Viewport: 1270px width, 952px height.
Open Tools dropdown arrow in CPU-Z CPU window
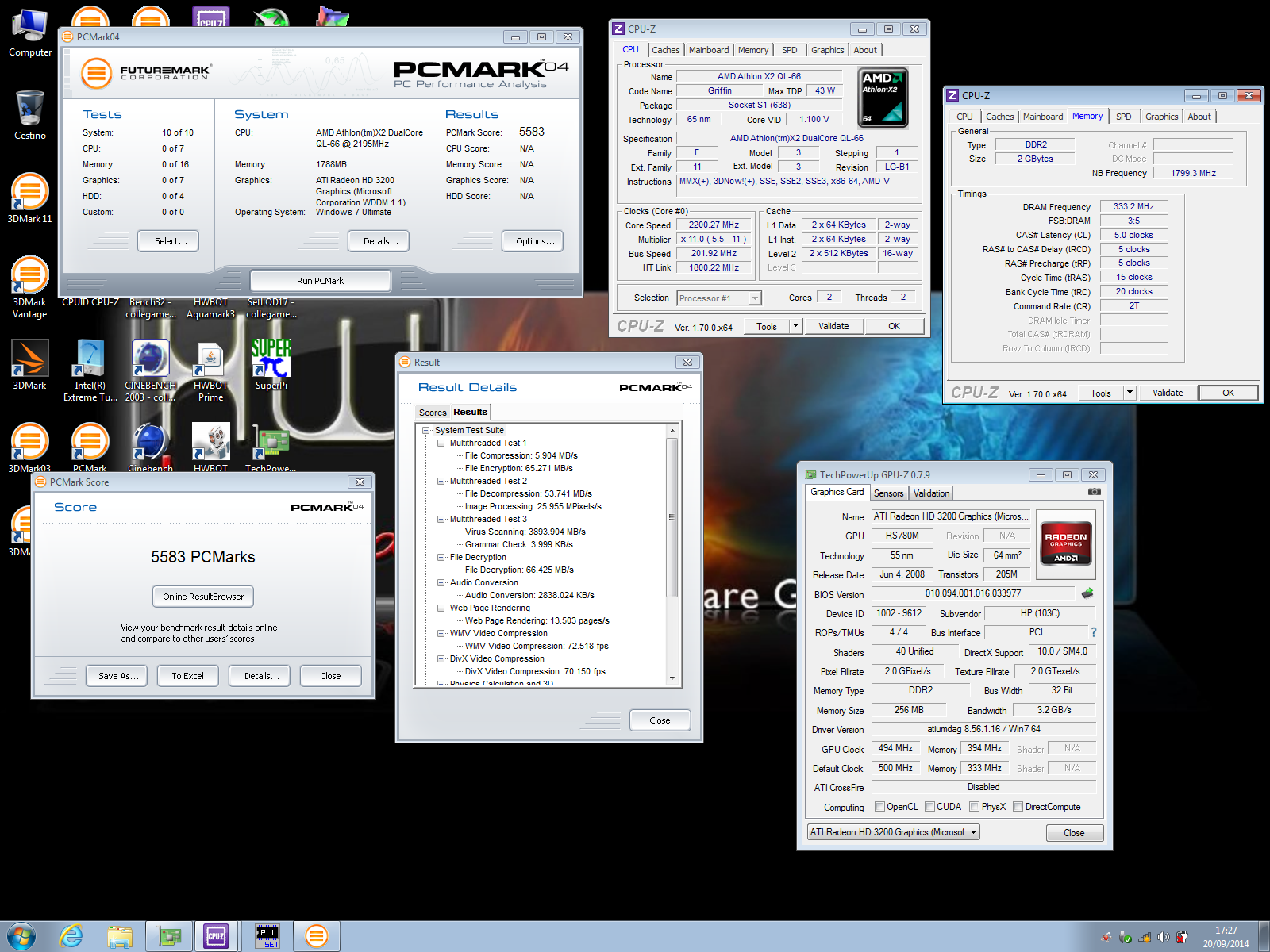795,326
